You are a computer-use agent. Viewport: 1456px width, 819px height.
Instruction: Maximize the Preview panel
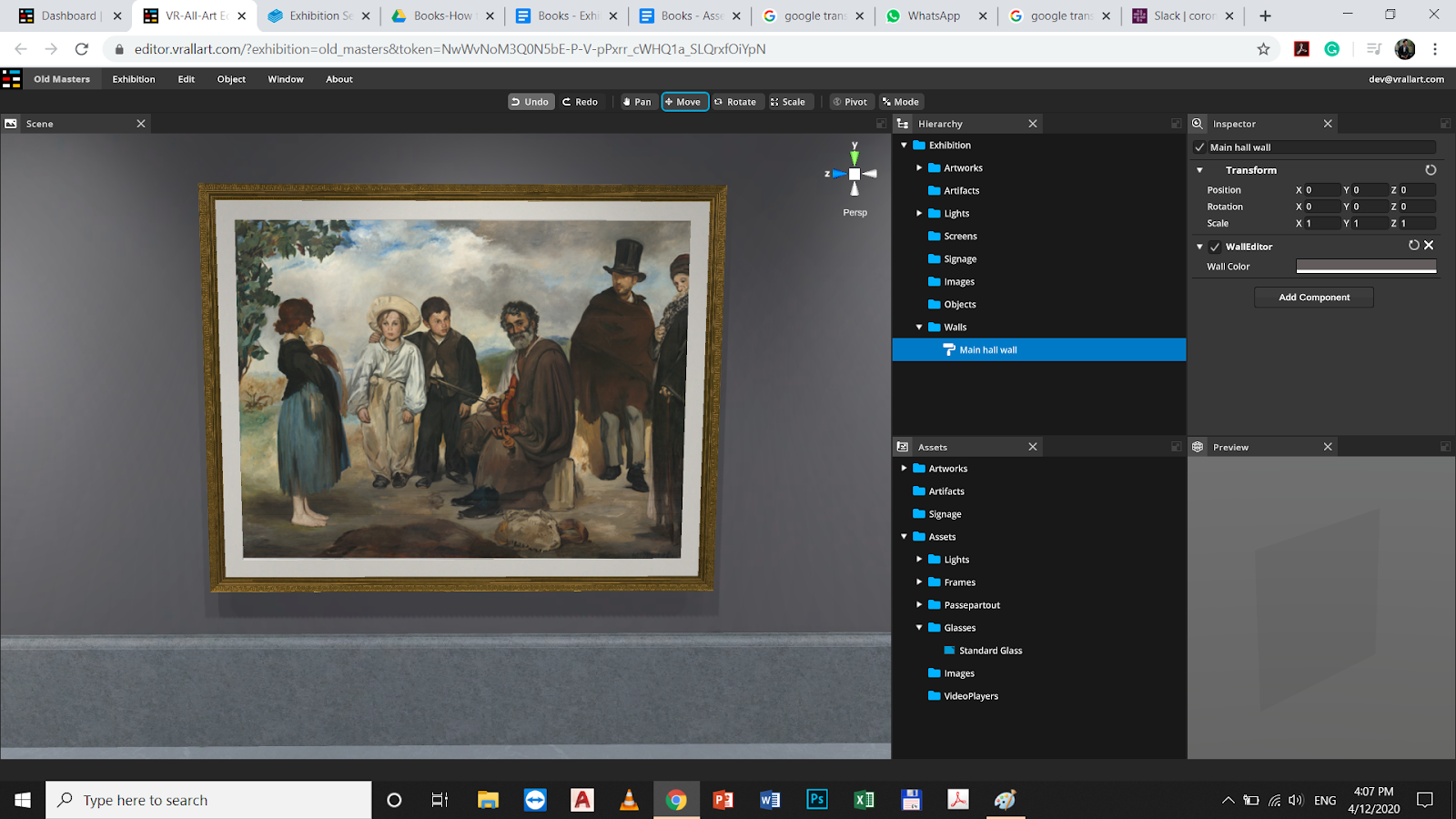tap(1445, 447)
